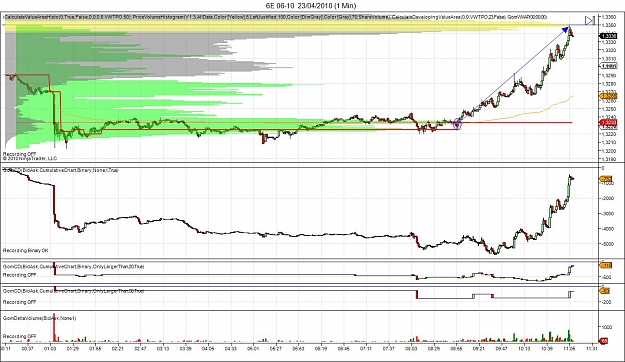
Task: Click the scroll-to-latest-bar arrow icon
Action: [590, 20]
